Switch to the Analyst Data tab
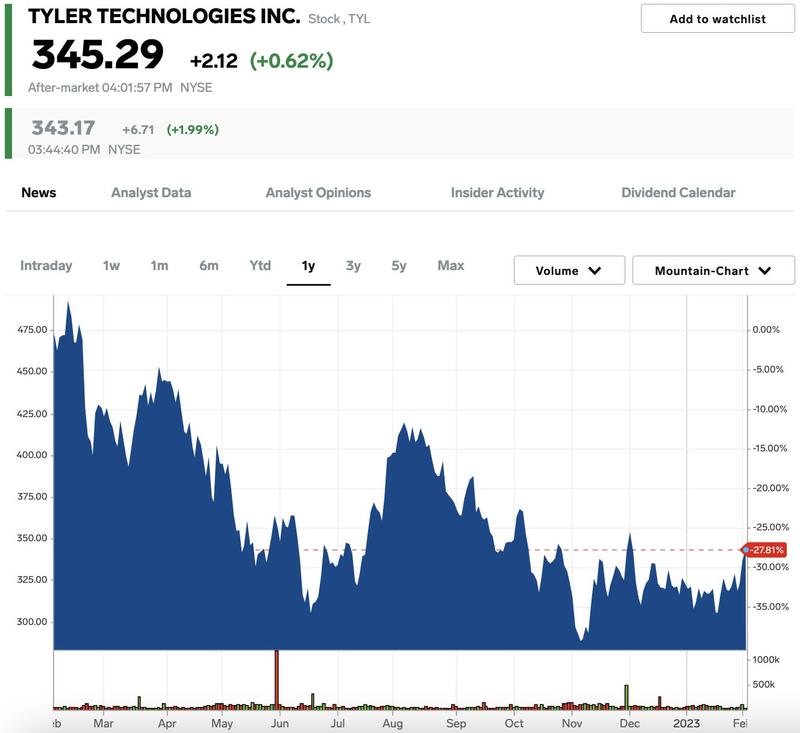Screen dimensions: 800x733 pos(151,193)
